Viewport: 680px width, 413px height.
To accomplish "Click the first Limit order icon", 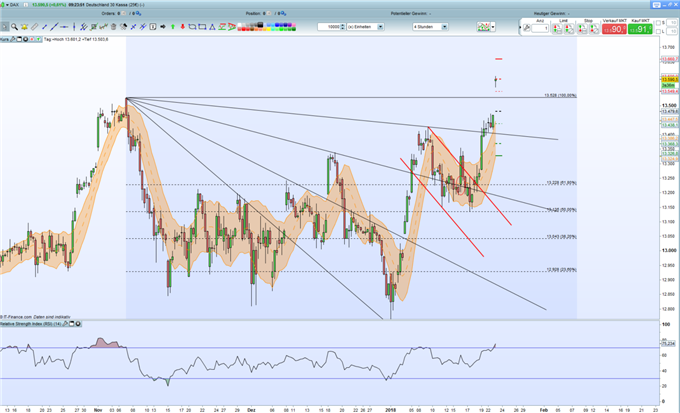I will pos(557,29).
